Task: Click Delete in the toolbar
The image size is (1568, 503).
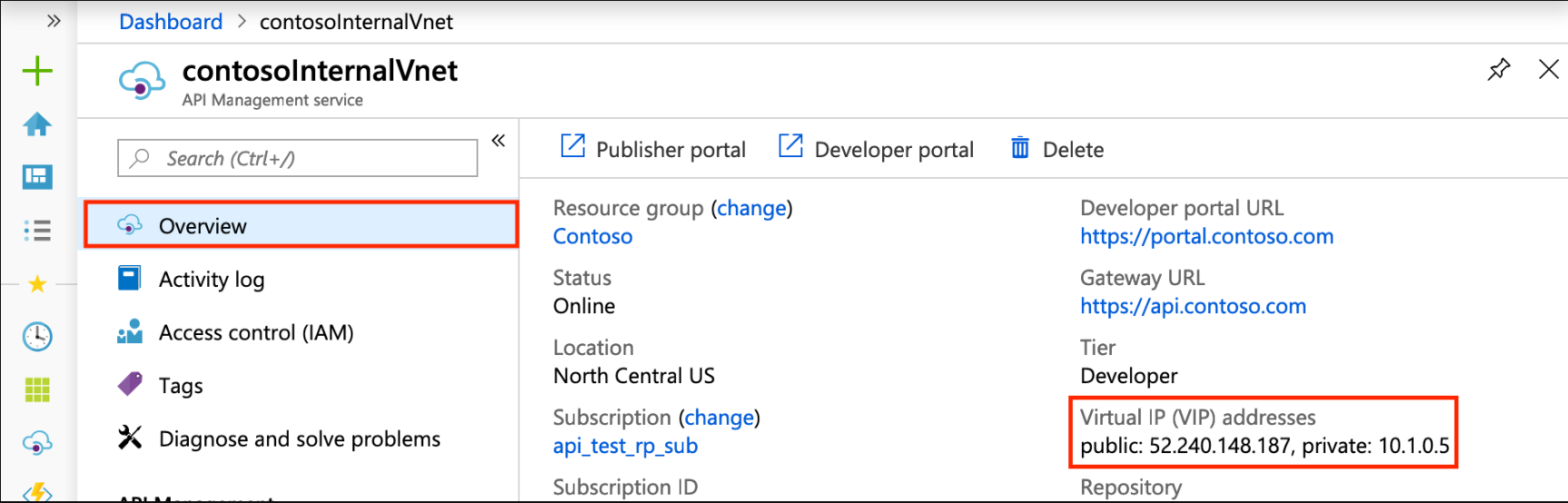Action: pyautogui.click(x=1057, y=148)
